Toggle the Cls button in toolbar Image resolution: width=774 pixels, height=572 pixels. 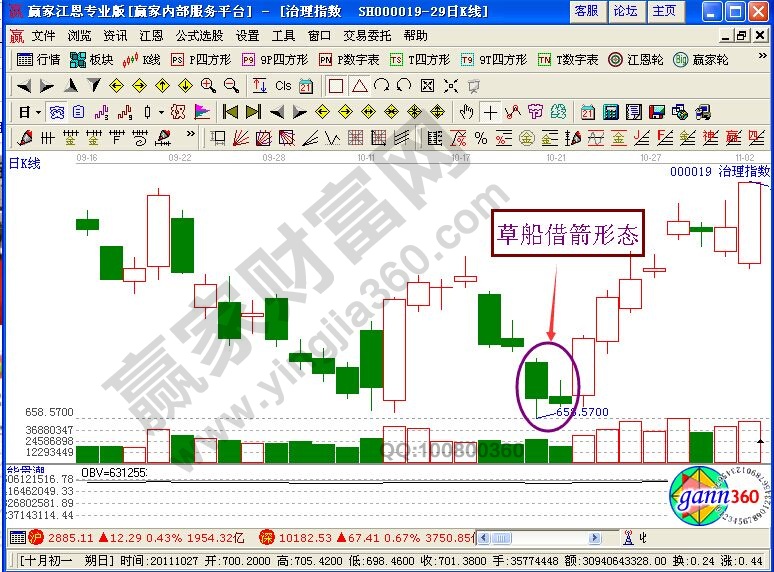283,86
